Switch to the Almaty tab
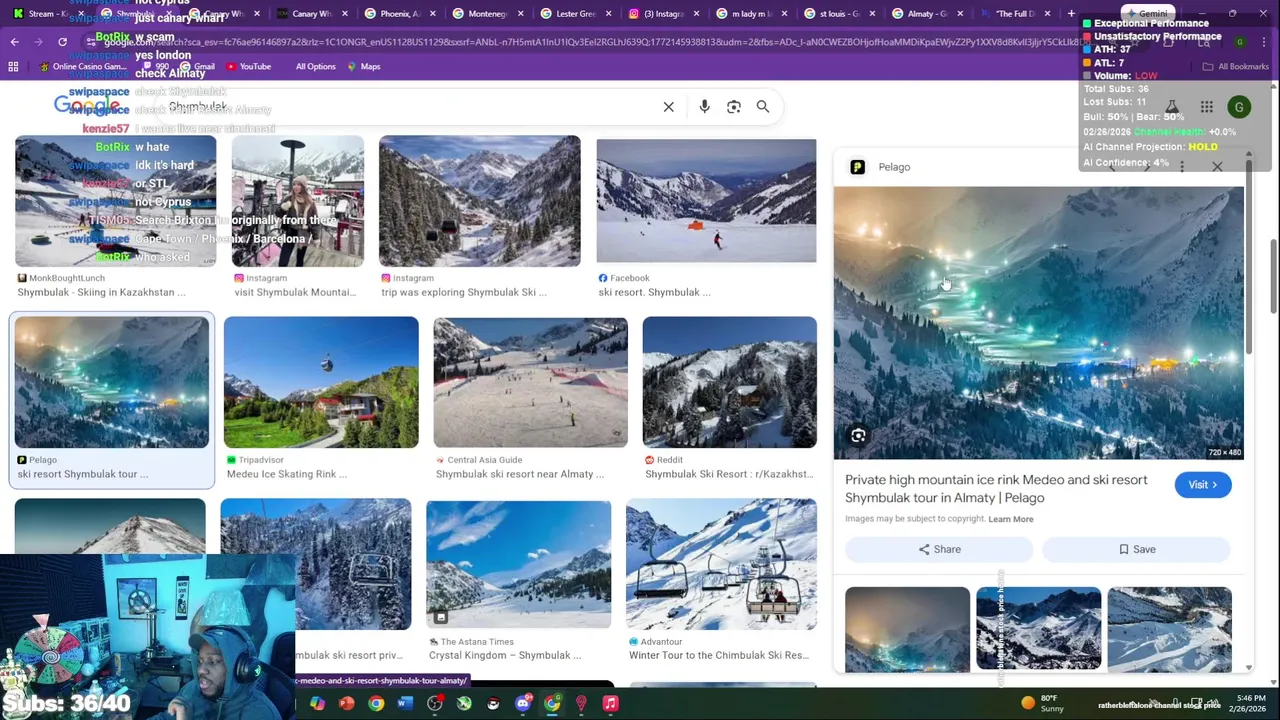This screenshot has height=720, width=1280. click(x=926, y=13)
